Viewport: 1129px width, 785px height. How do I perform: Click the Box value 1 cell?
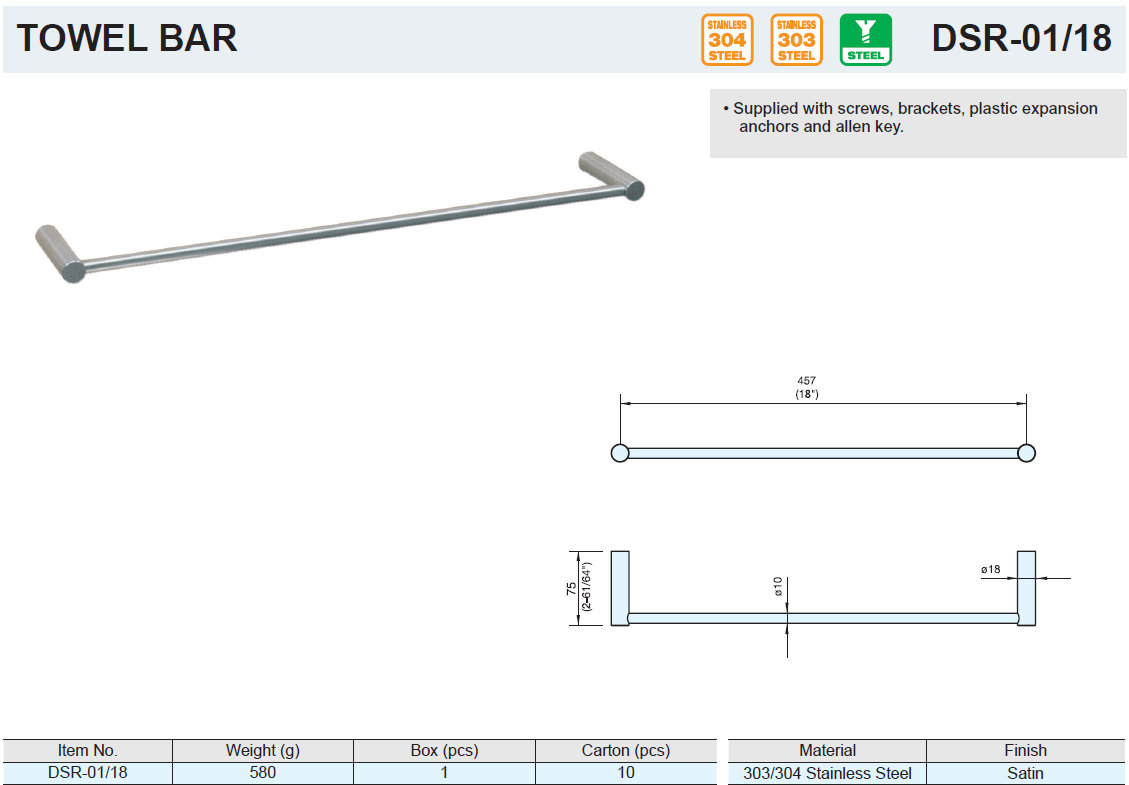click(444, 773)
